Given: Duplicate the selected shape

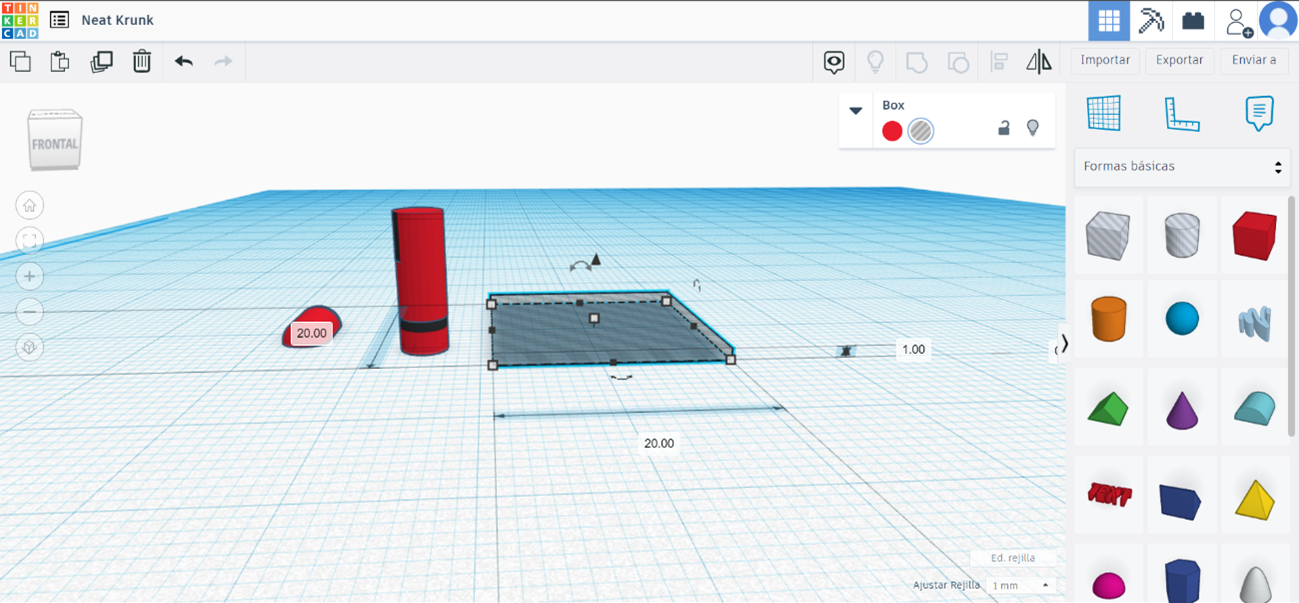Looking at the screenshot, I should pos(101,61).
